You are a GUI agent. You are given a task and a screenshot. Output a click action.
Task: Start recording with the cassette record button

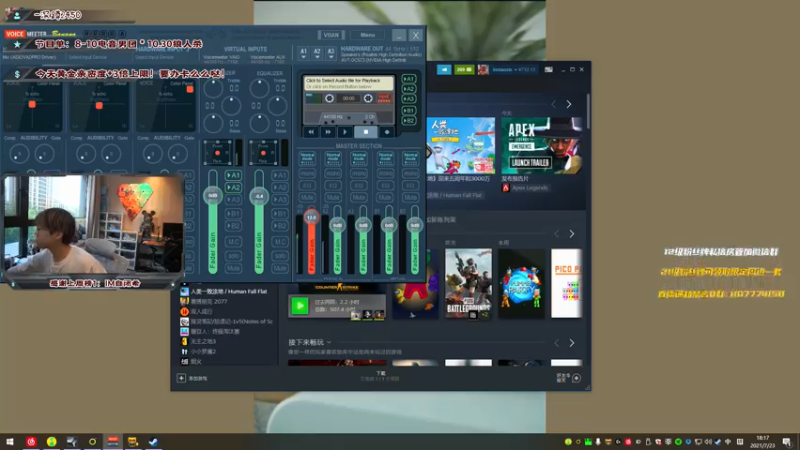(387, 132)
